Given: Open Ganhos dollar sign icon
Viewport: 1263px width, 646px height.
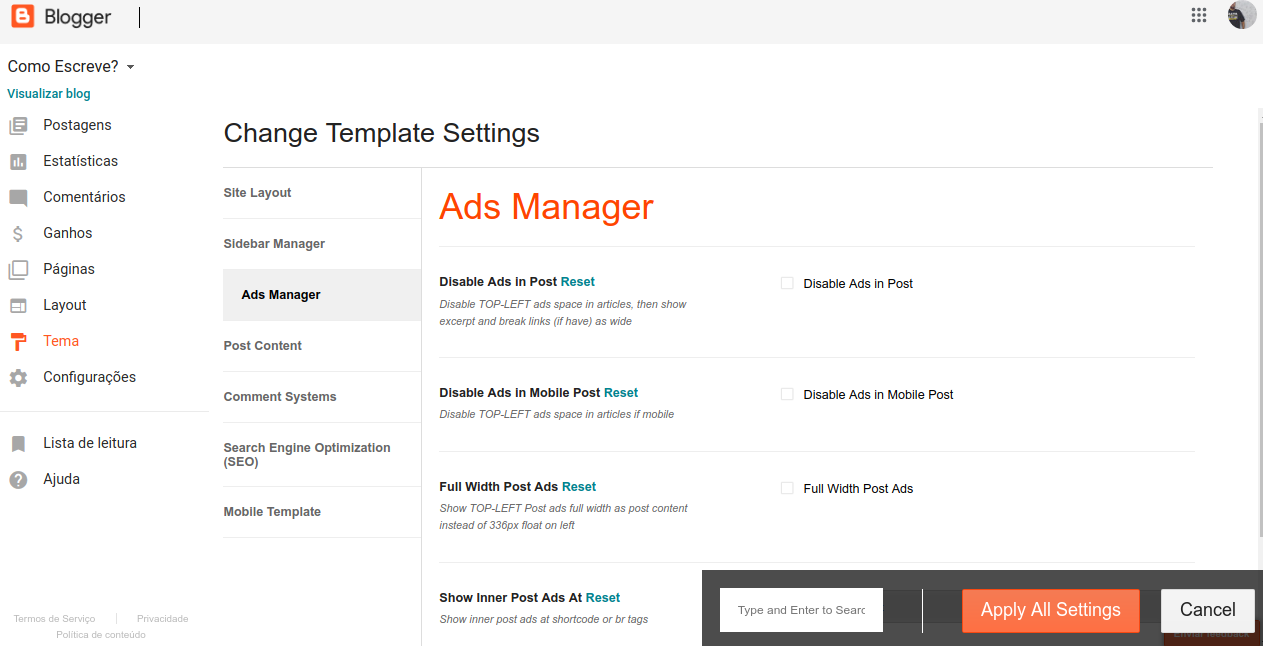Looking at the screenshot, I should pos(18,234).
